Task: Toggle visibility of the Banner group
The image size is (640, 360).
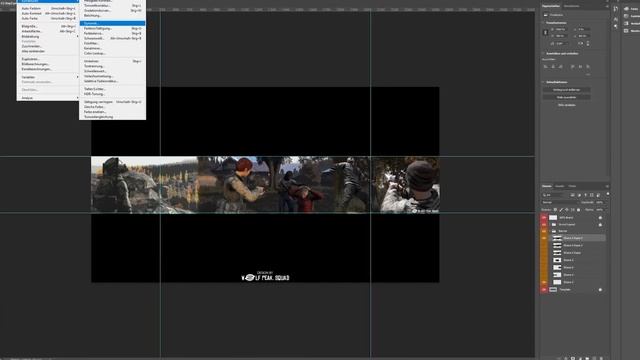Action: coord(544,231)
